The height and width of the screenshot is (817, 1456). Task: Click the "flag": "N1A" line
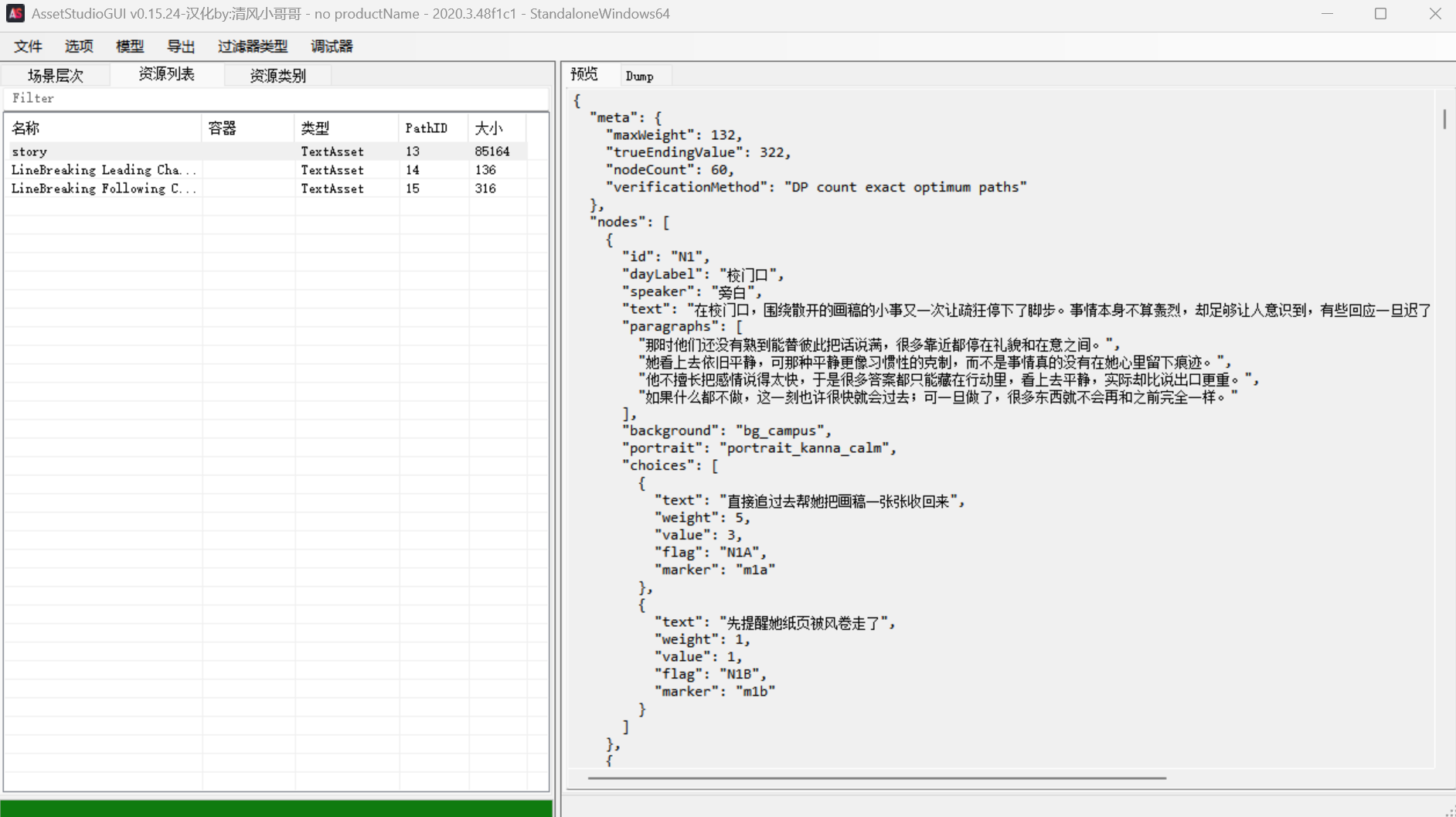point(710,553)
